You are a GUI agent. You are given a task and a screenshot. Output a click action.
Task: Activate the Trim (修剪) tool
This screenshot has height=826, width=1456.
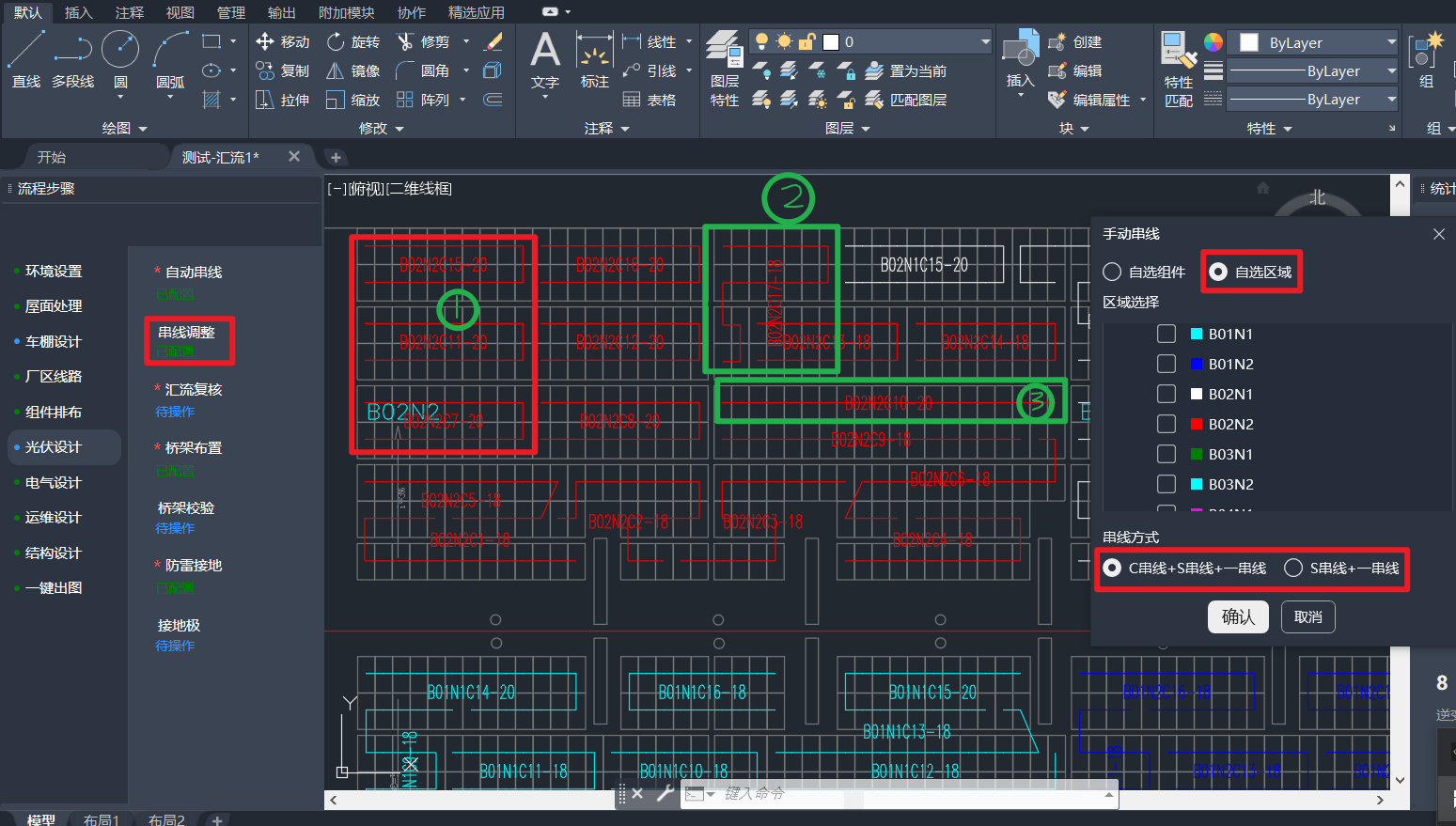406,42
